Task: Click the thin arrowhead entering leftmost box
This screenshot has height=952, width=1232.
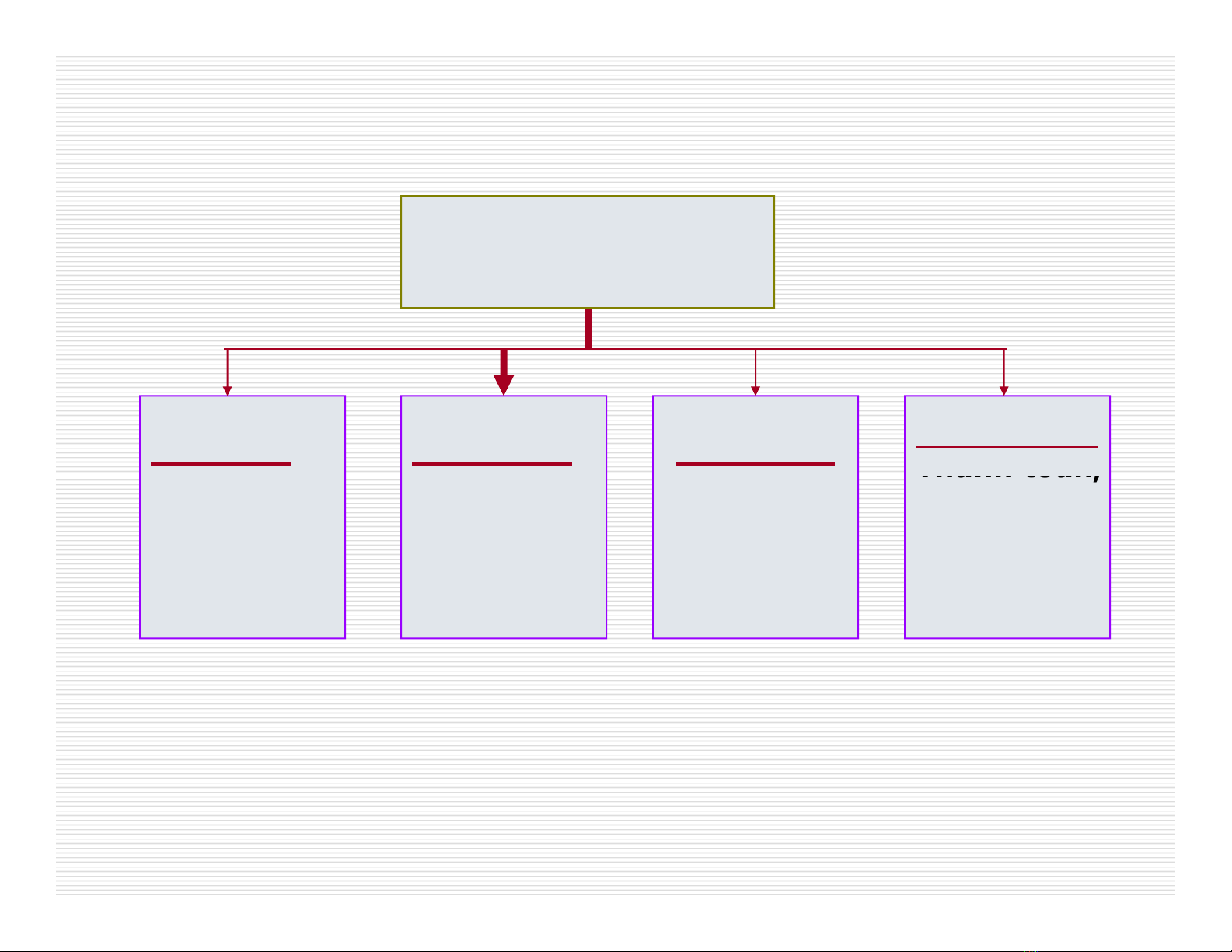Action: (227, 390)
